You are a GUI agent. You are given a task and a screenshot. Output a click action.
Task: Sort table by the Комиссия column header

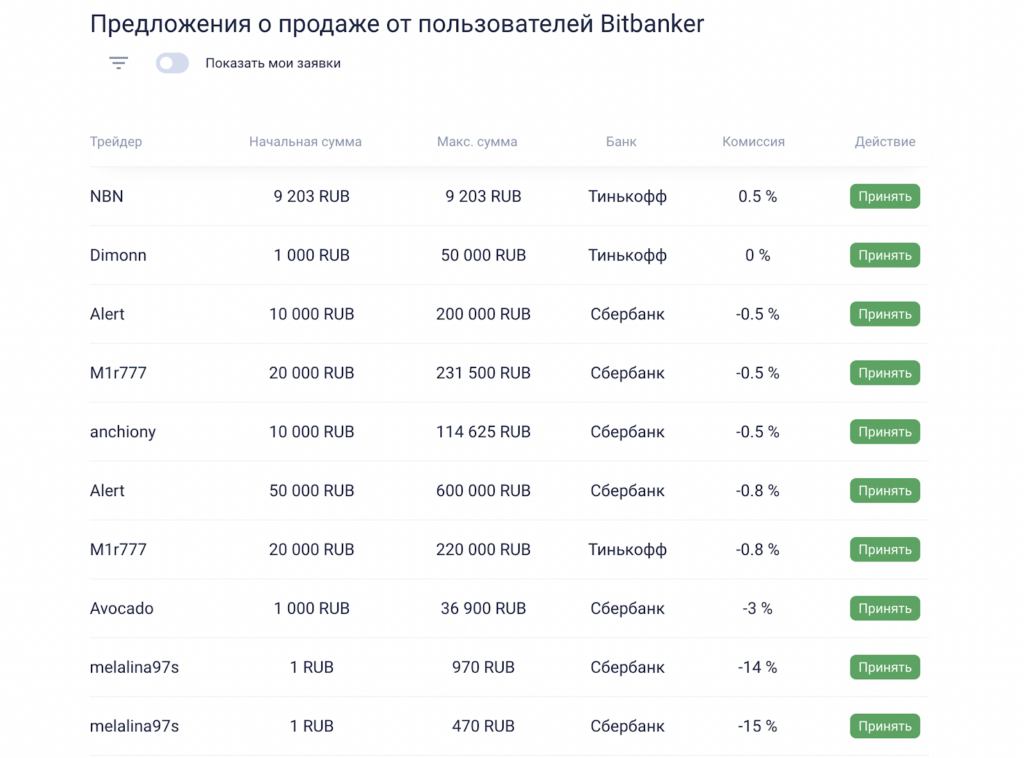pyautogui.click(x=753, y=142)
